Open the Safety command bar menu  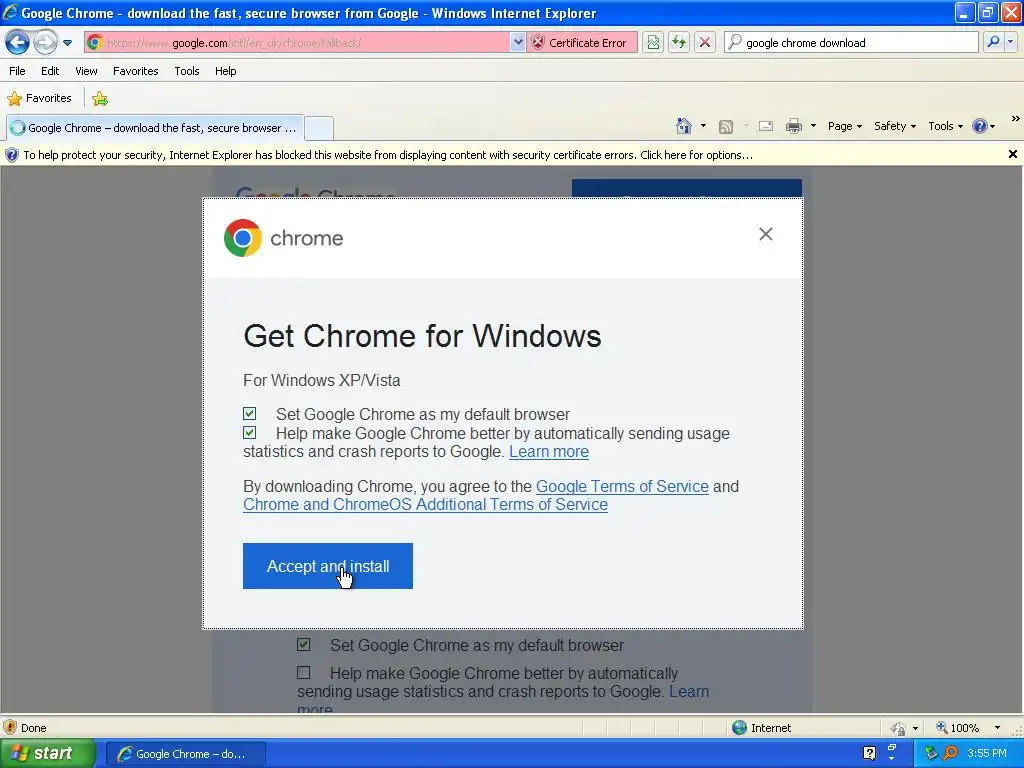tap(895, 126)
